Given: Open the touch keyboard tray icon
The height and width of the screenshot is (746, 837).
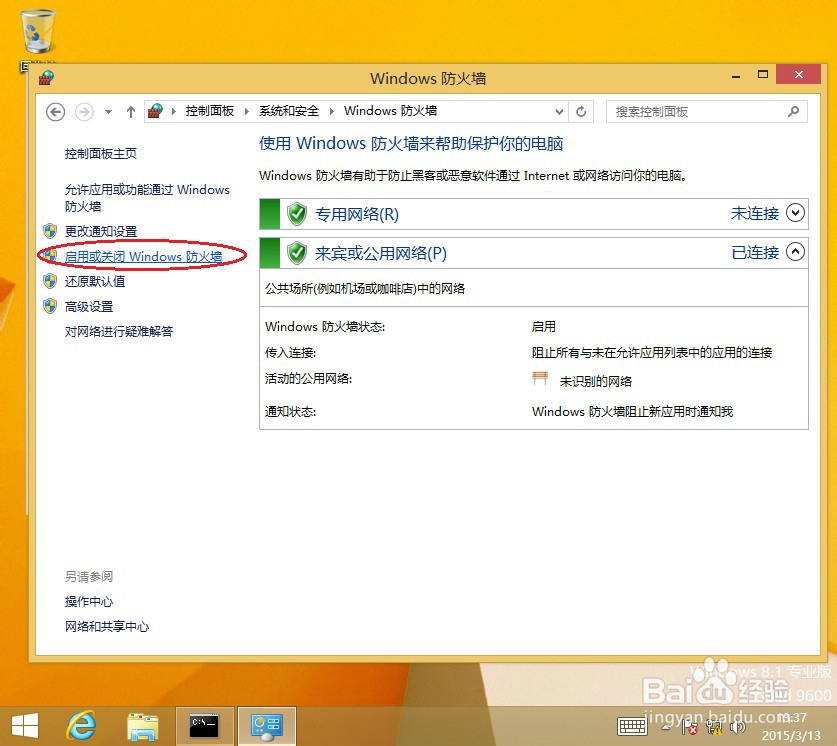Looking at the screenshot, I should tap(633, 726).
